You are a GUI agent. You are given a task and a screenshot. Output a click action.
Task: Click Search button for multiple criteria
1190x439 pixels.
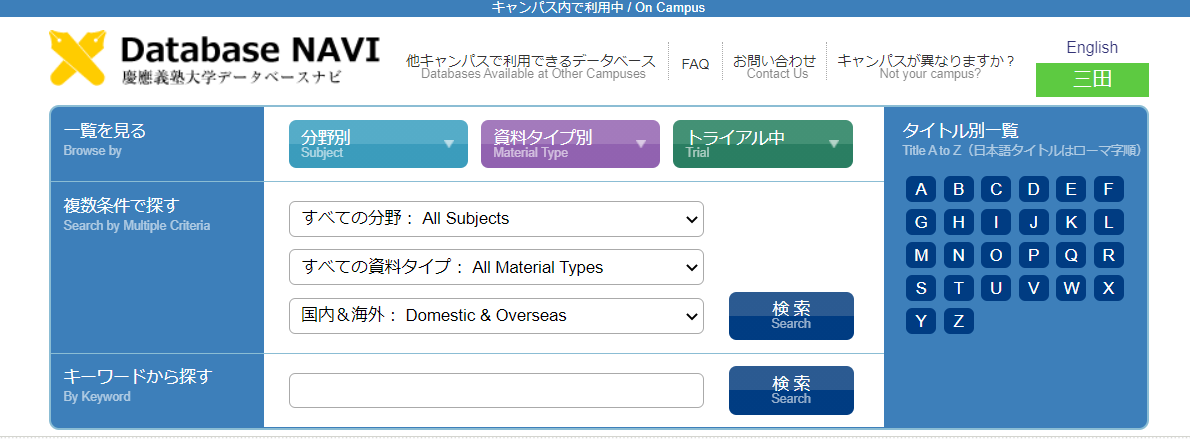coord(791,315)
